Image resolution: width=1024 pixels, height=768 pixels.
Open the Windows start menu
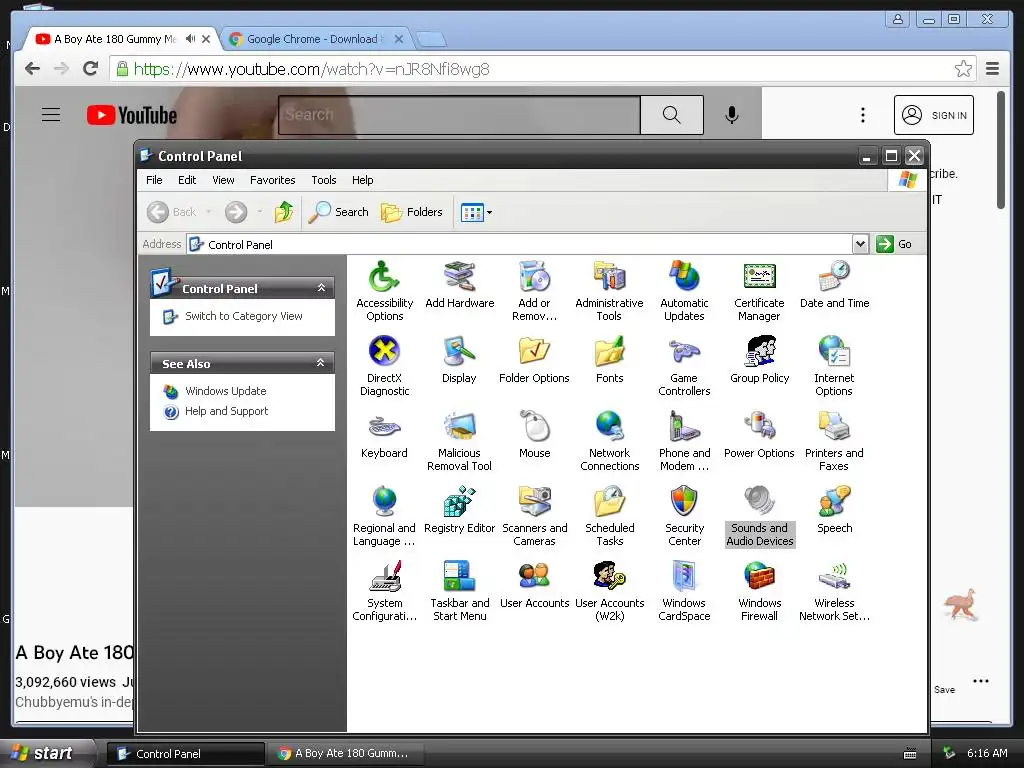(x=46, y=753)
